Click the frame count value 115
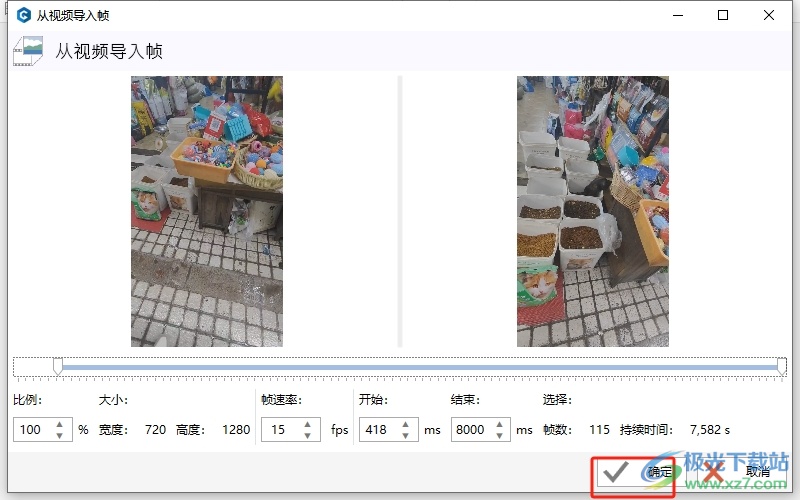 (x=599, y=430)
